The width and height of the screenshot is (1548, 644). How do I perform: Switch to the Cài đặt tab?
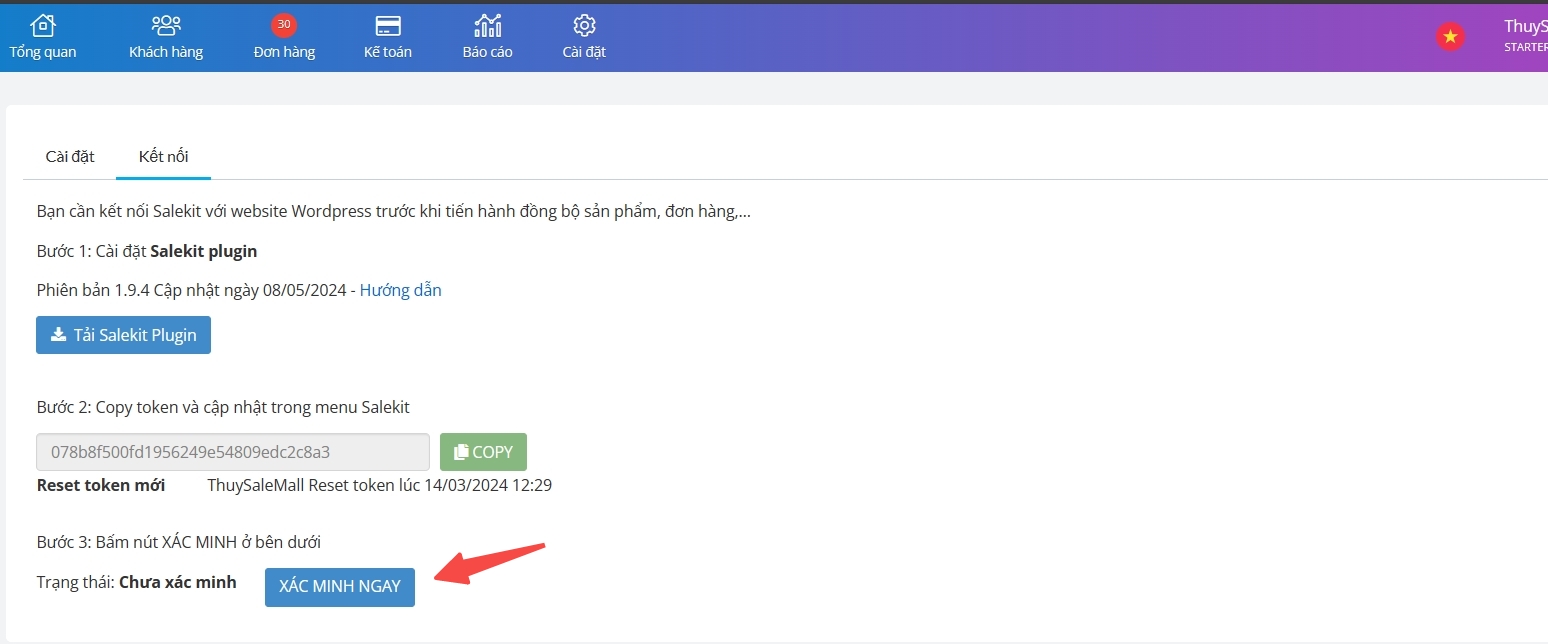[x=70, y=156]
